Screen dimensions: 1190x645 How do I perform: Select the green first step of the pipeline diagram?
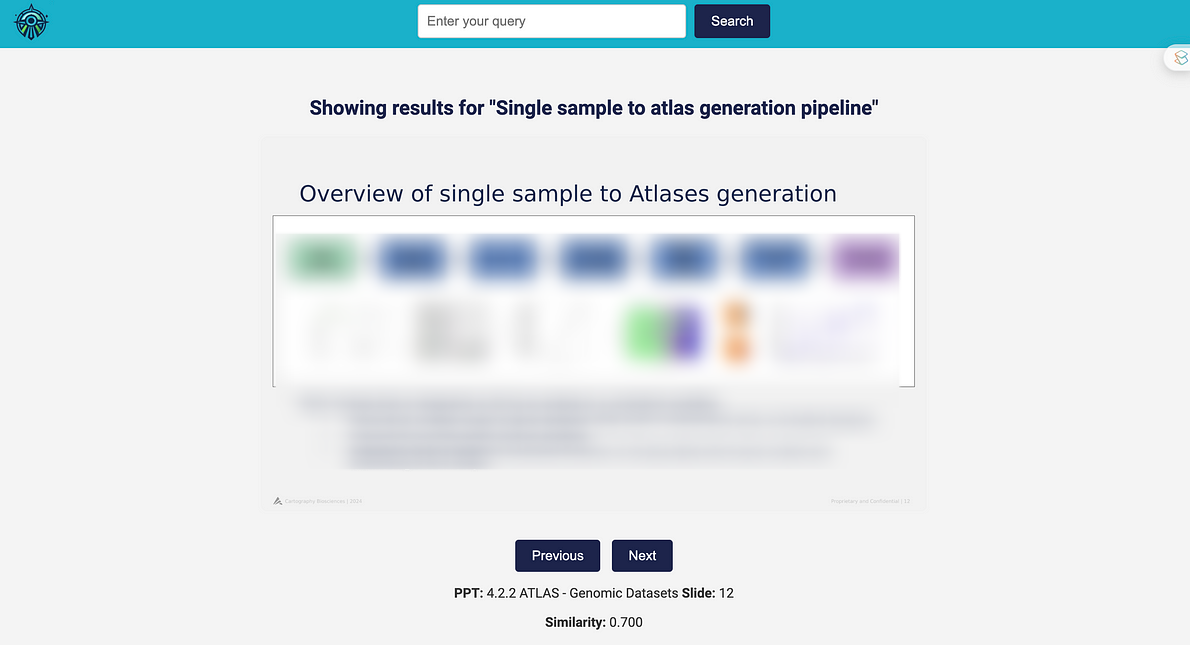click(x=320, y=258)
